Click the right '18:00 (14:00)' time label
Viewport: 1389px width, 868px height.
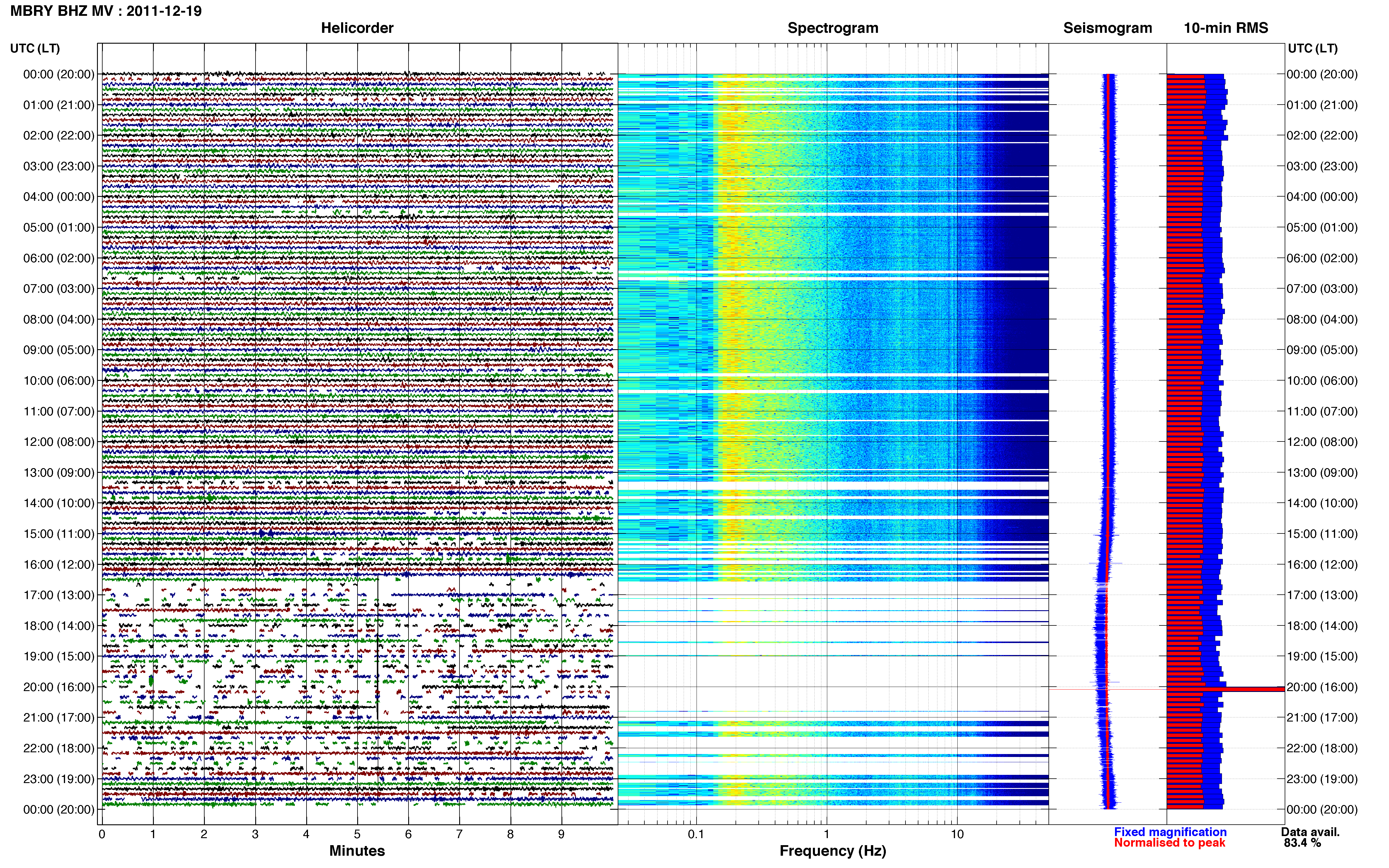[x=1322, y=626]
